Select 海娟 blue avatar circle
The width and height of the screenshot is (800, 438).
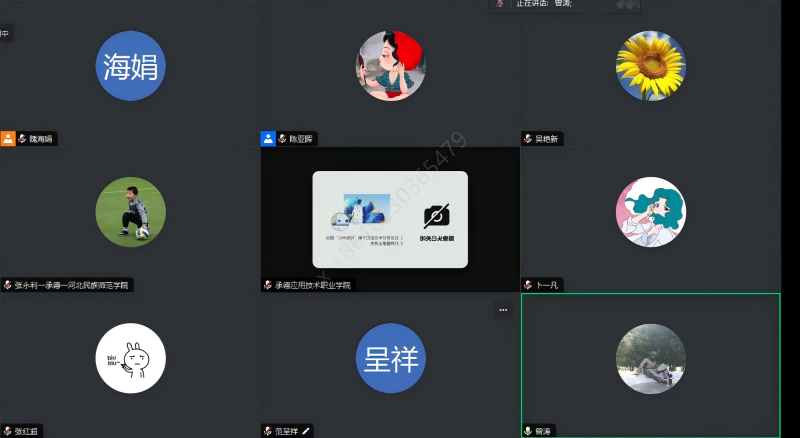(x=130, y=66)
